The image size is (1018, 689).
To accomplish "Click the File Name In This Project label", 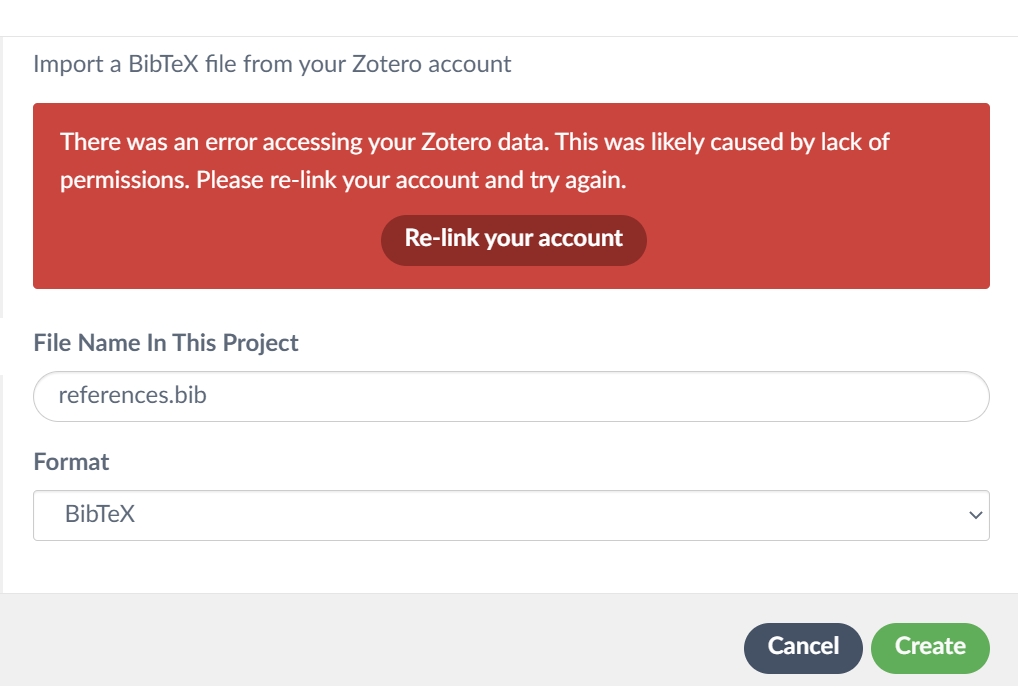I will click(x=166, y=343).
